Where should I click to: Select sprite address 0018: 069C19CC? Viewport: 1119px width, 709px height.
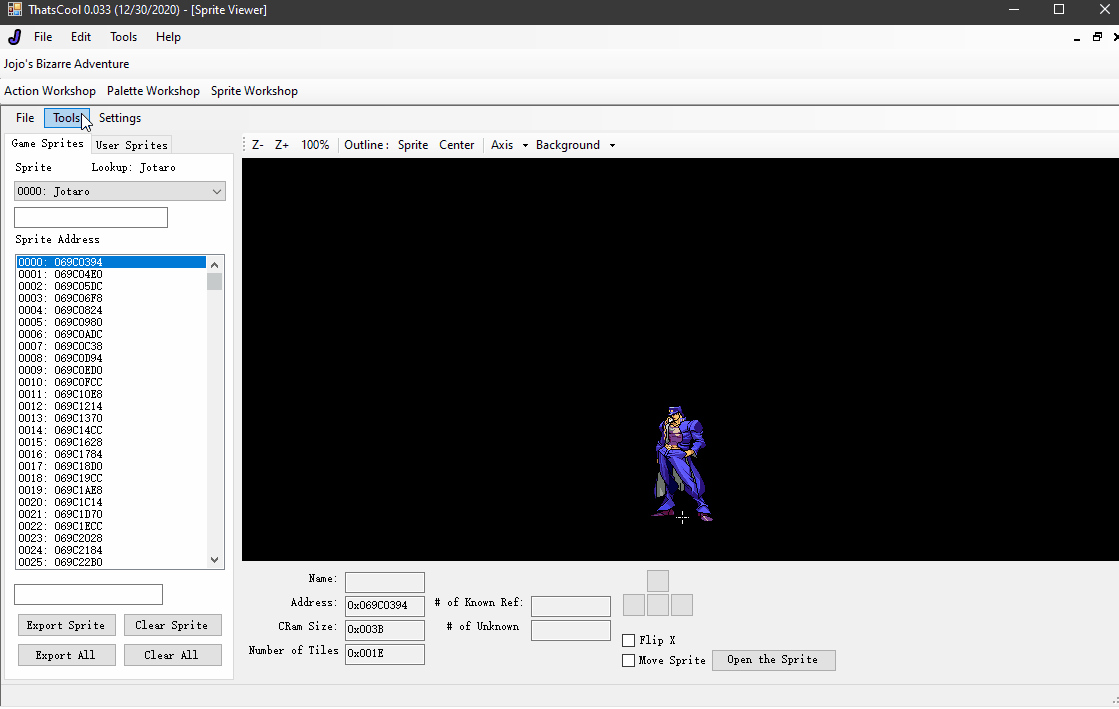[x=111, y=478]
